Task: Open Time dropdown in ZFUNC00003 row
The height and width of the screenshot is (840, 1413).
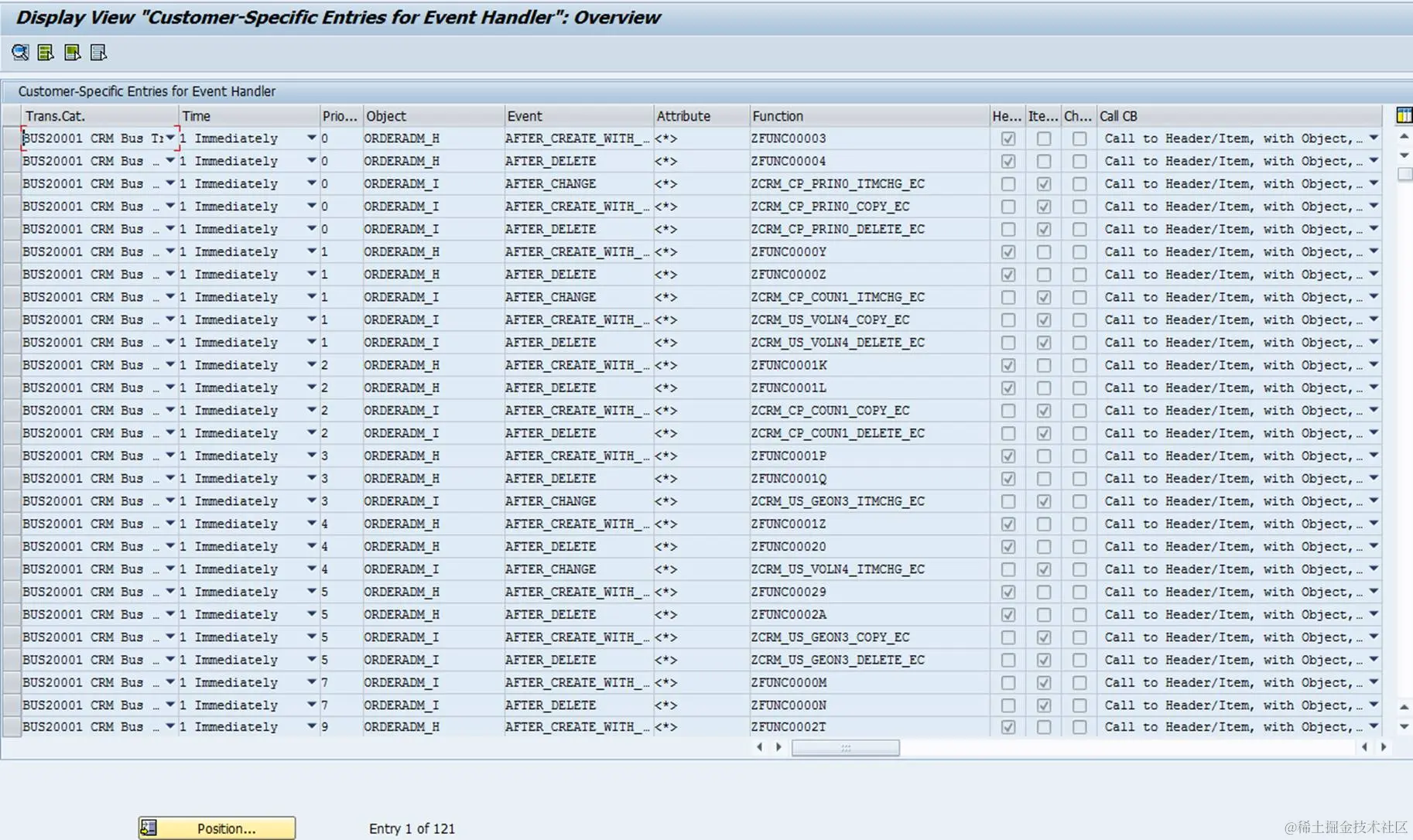Action: point(311,138)
